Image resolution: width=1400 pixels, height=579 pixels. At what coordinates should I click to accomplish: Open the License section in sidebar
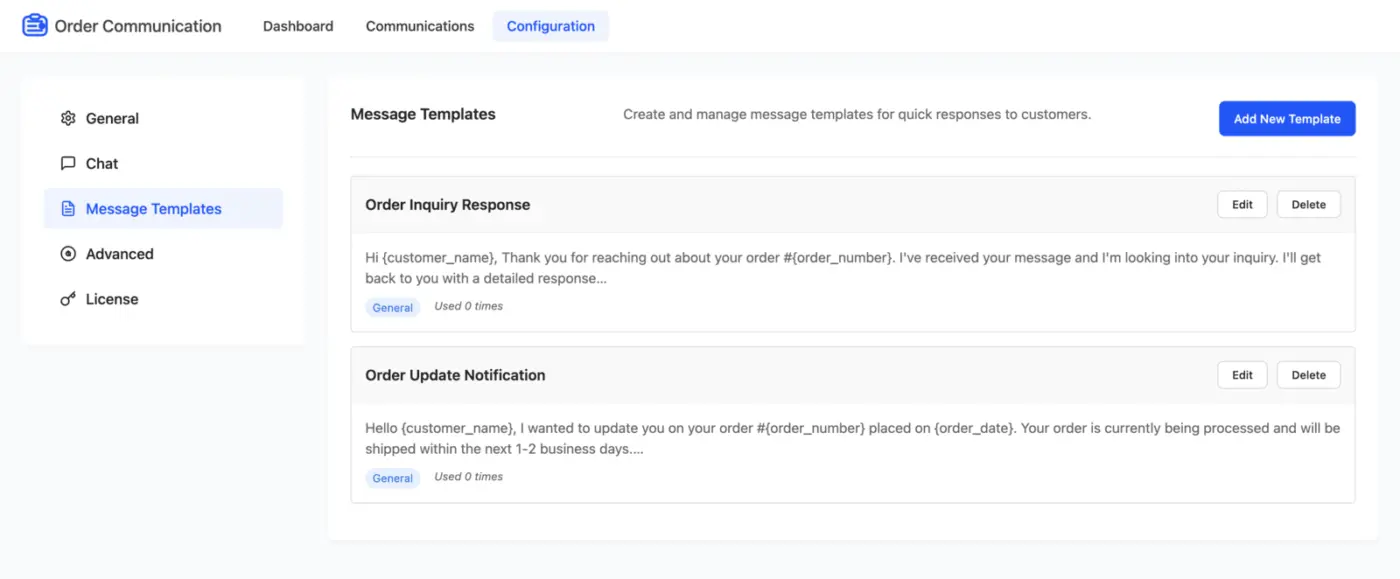pos(112,298)
